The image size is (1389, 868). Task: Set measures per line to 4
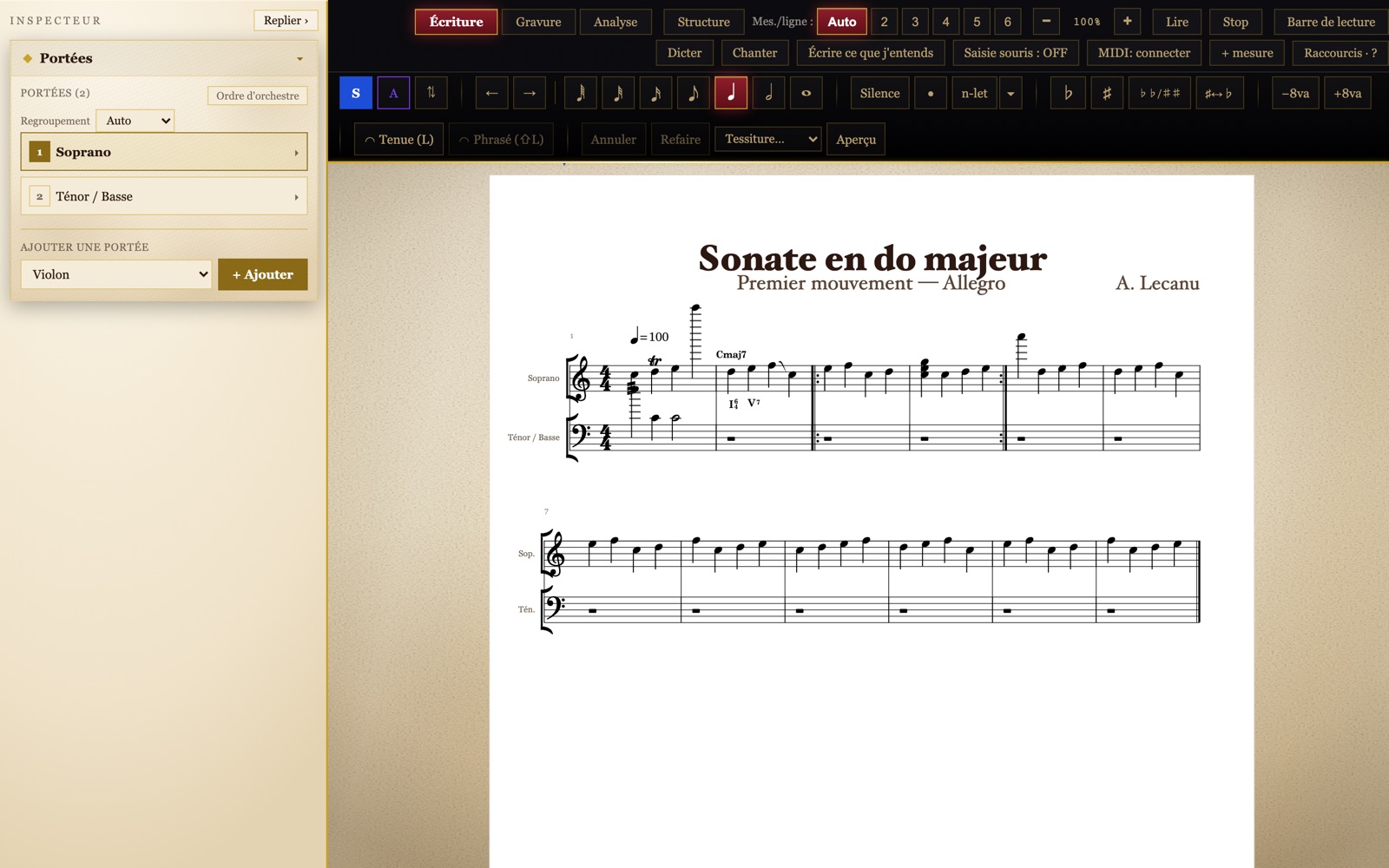point(945,22)
